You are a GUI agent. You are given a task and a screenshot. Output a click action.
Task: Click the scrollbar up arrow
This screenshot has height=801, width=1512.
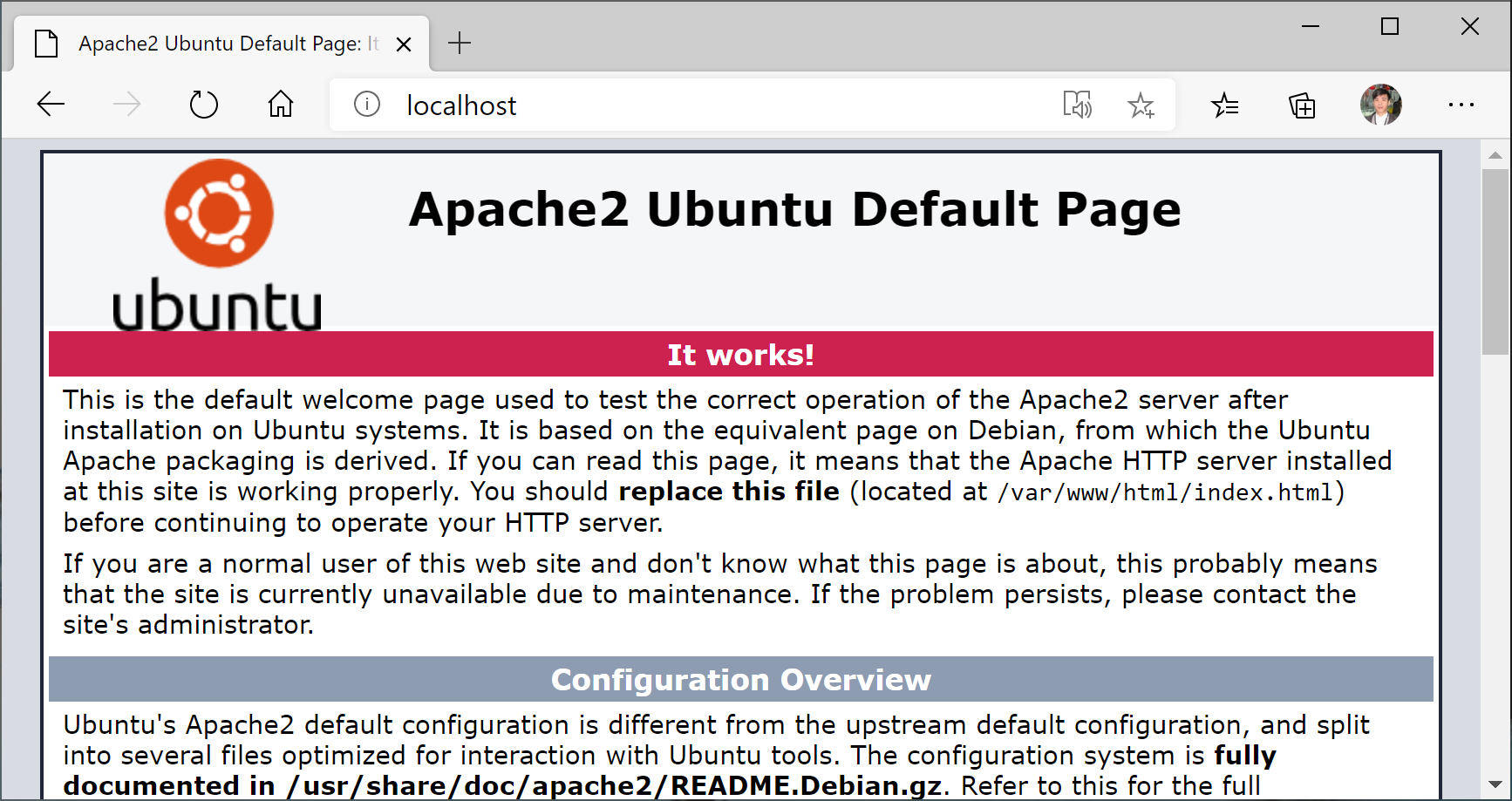point(1495,155)
